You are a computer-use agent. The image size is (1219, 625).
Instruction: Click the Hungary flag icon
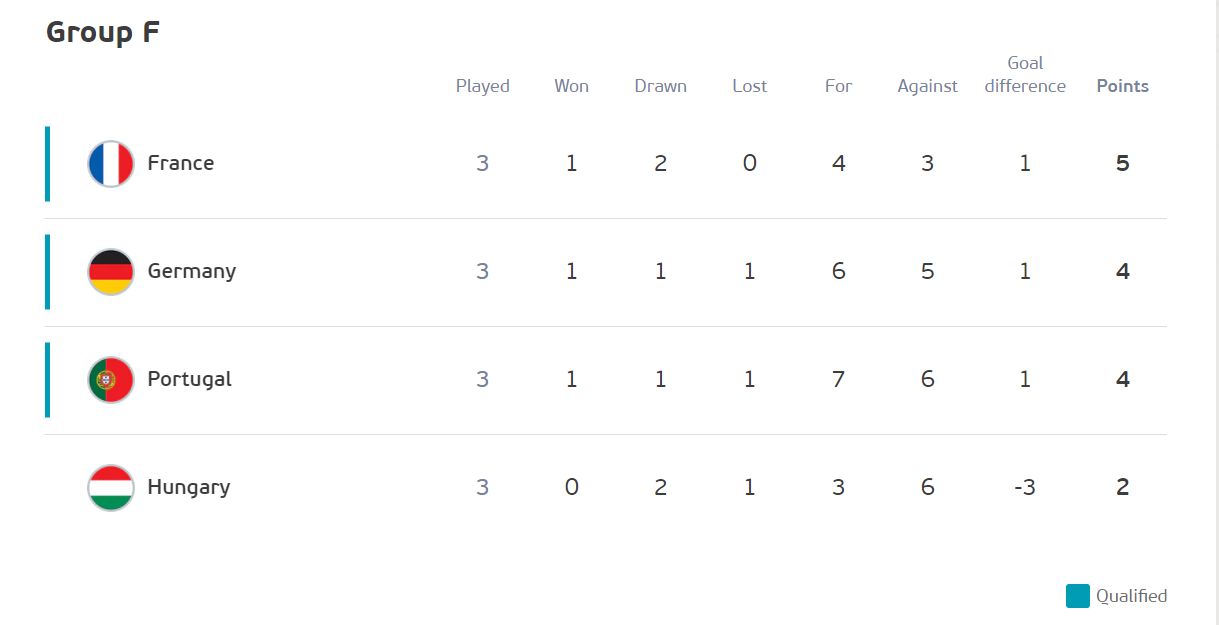coord(111,488)
